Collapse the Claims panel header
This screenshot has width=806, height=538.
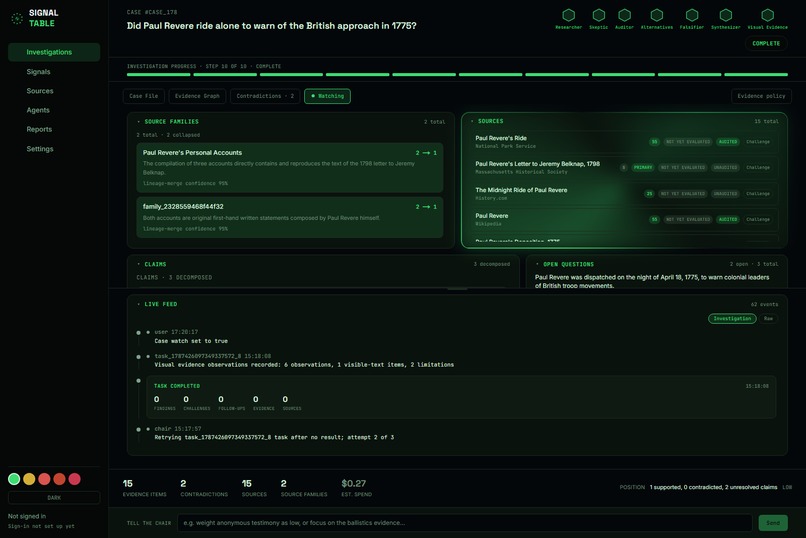[x=155, y=264]
